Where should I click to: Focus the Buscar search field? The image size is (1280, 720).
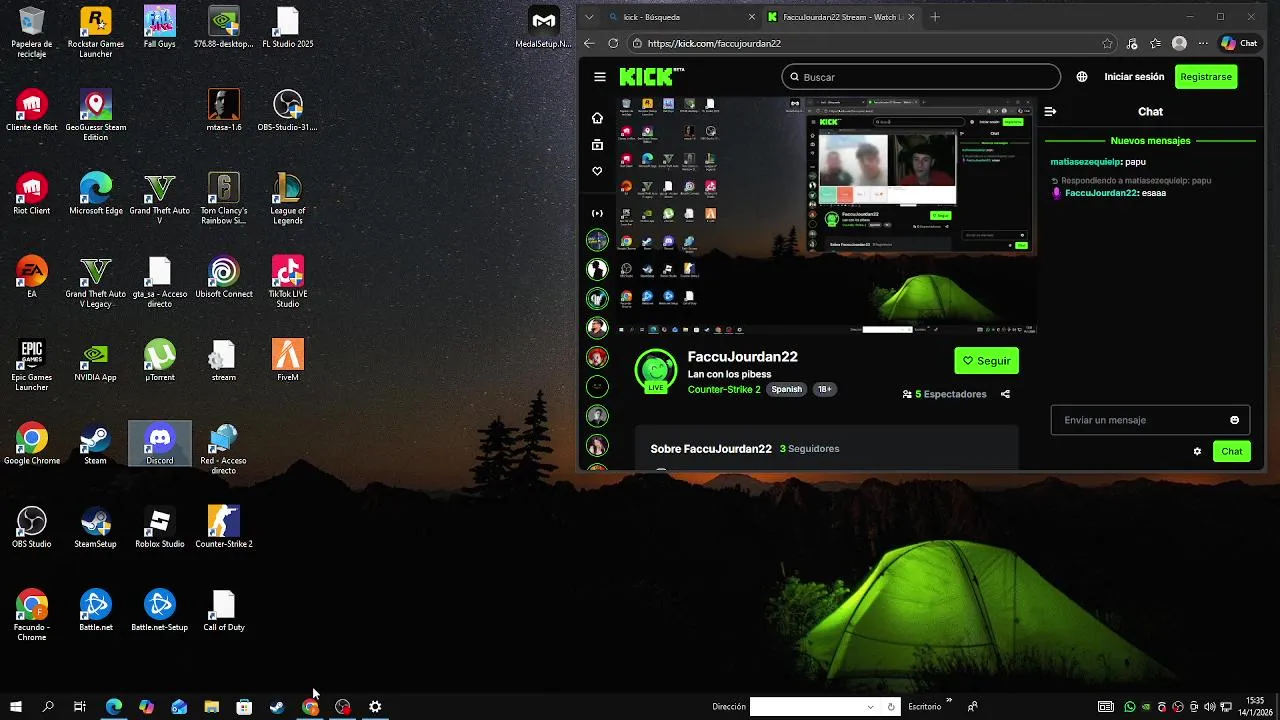[x=921, y=77]
